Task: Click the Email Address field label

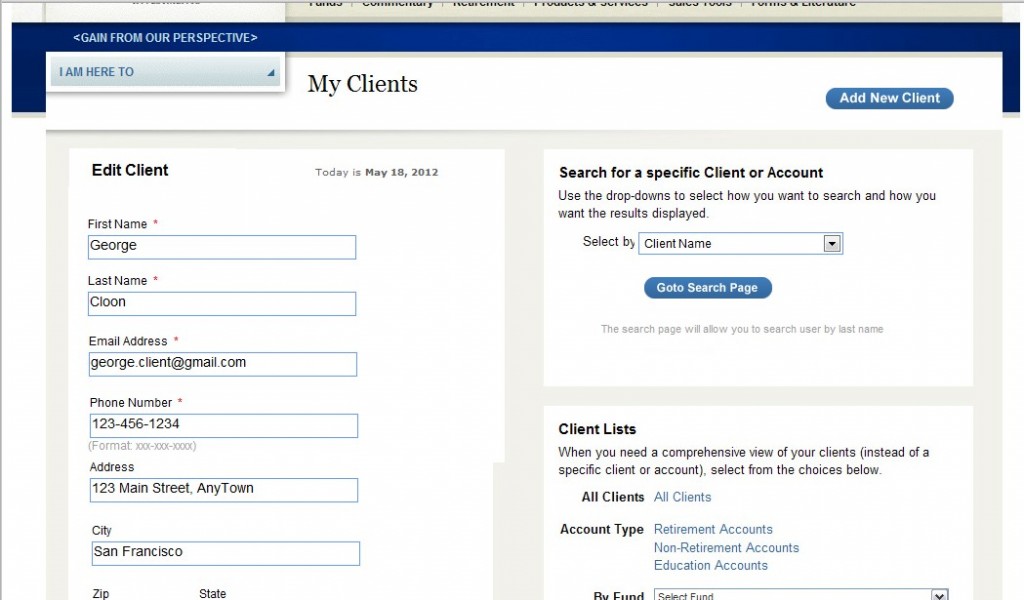Action: tap(128, 341)
